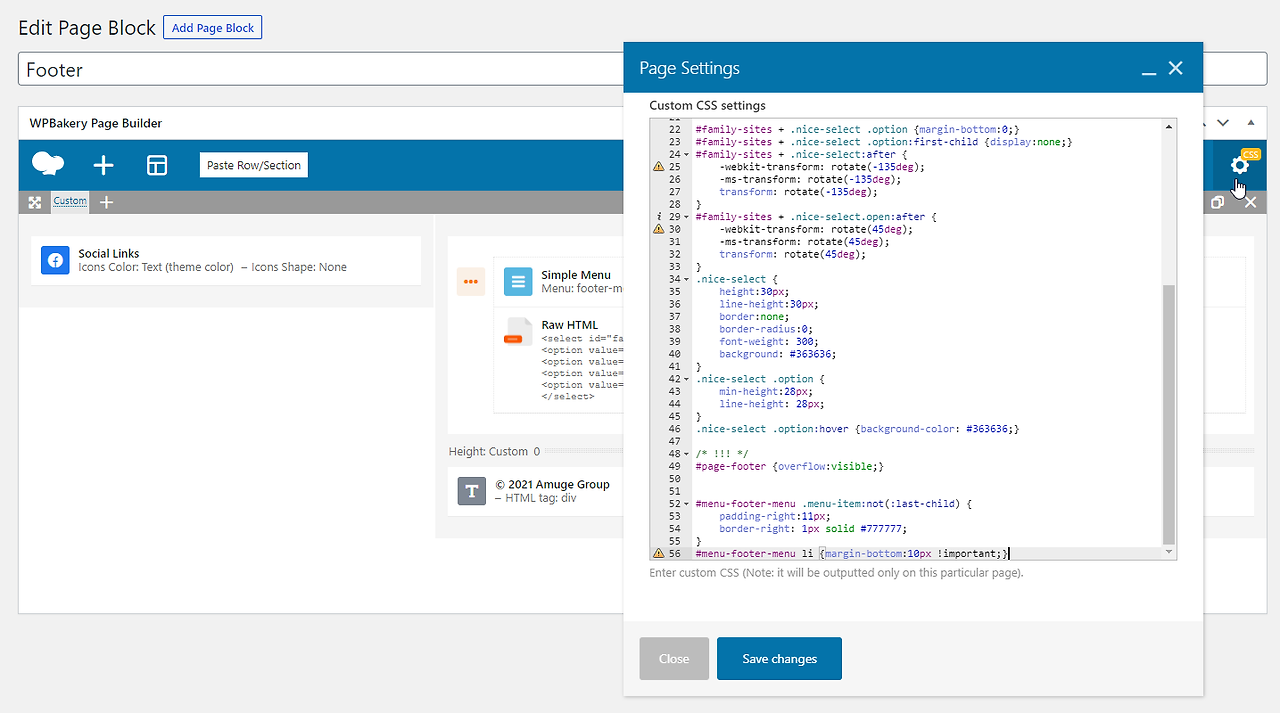Click the info icon on line 29

658,216
